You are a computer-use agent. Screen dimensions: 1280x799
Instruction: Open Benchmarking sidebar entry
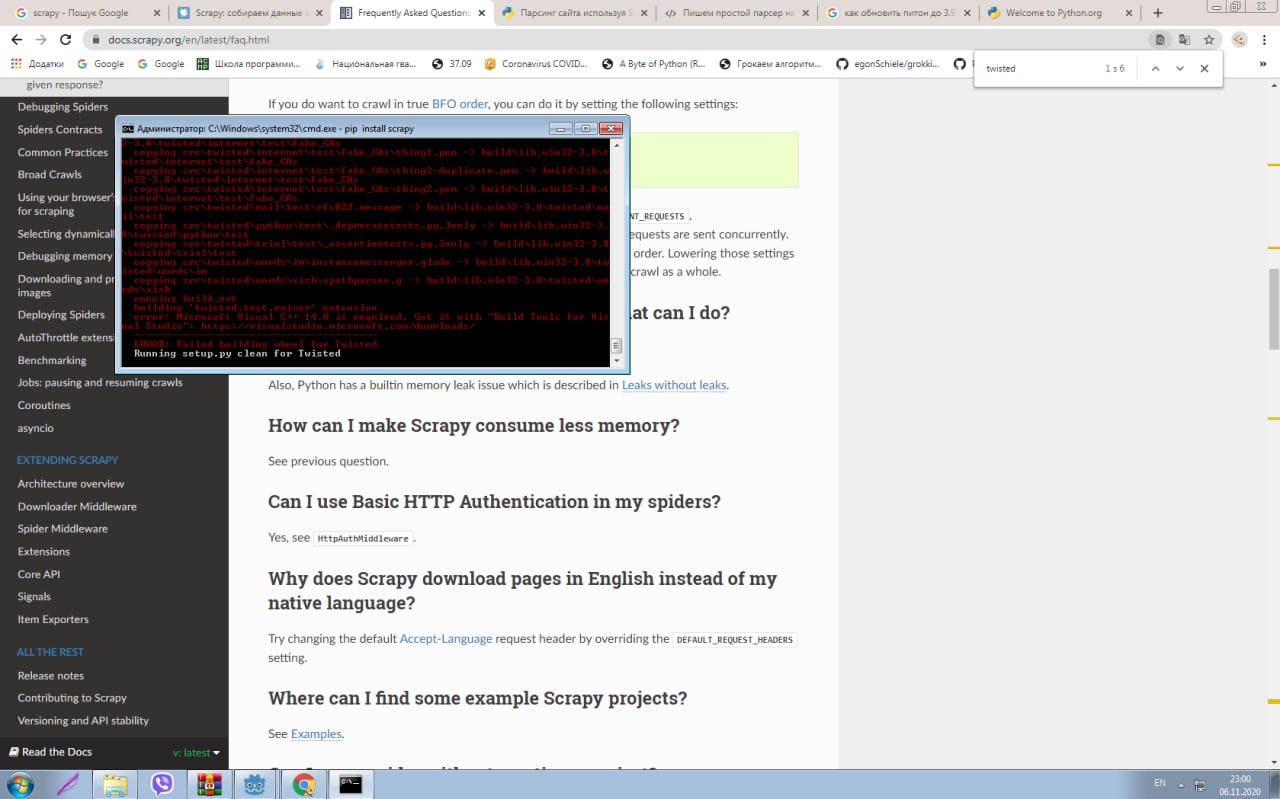click(x=52, y=360)
